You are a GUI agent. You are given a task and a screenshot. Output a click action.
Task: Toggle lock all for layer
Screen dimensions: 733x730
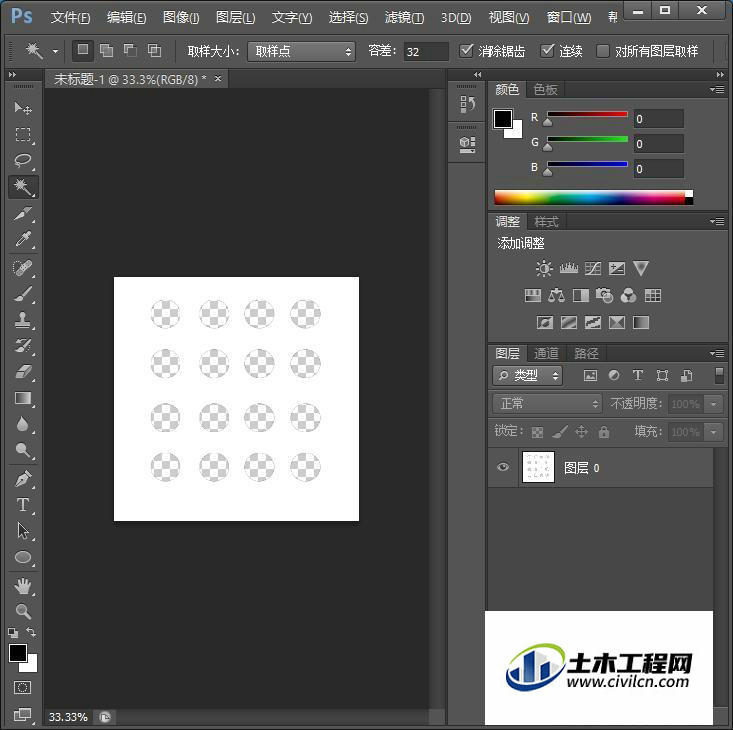coord(604,431)
